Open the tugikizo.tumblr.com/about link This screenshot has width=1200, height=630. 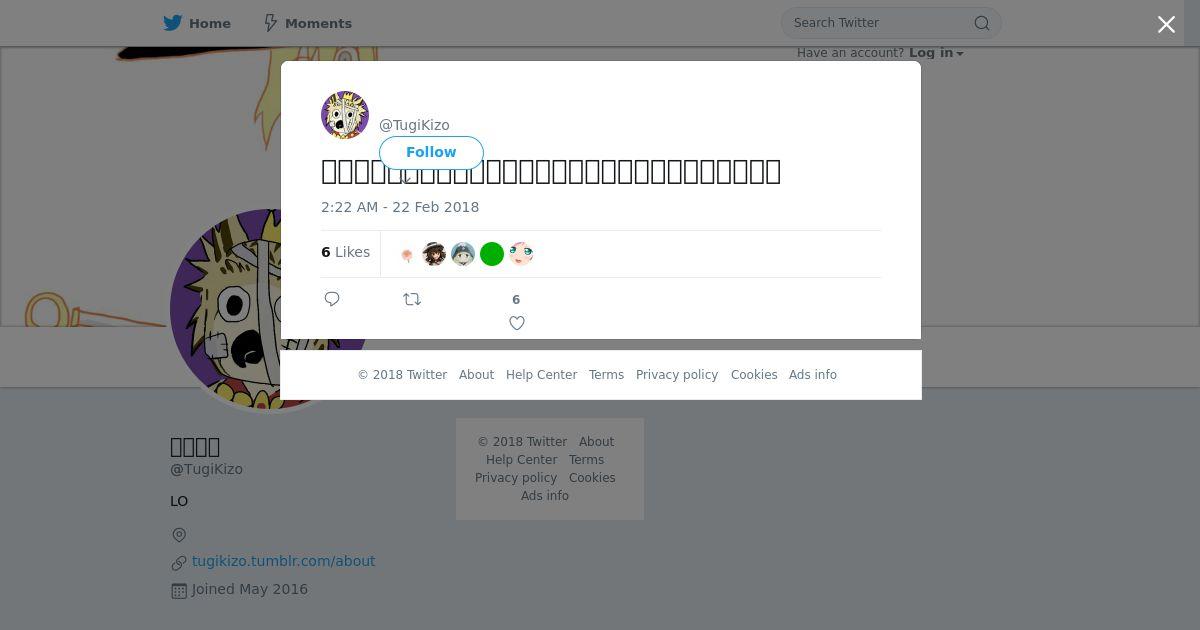283,561
